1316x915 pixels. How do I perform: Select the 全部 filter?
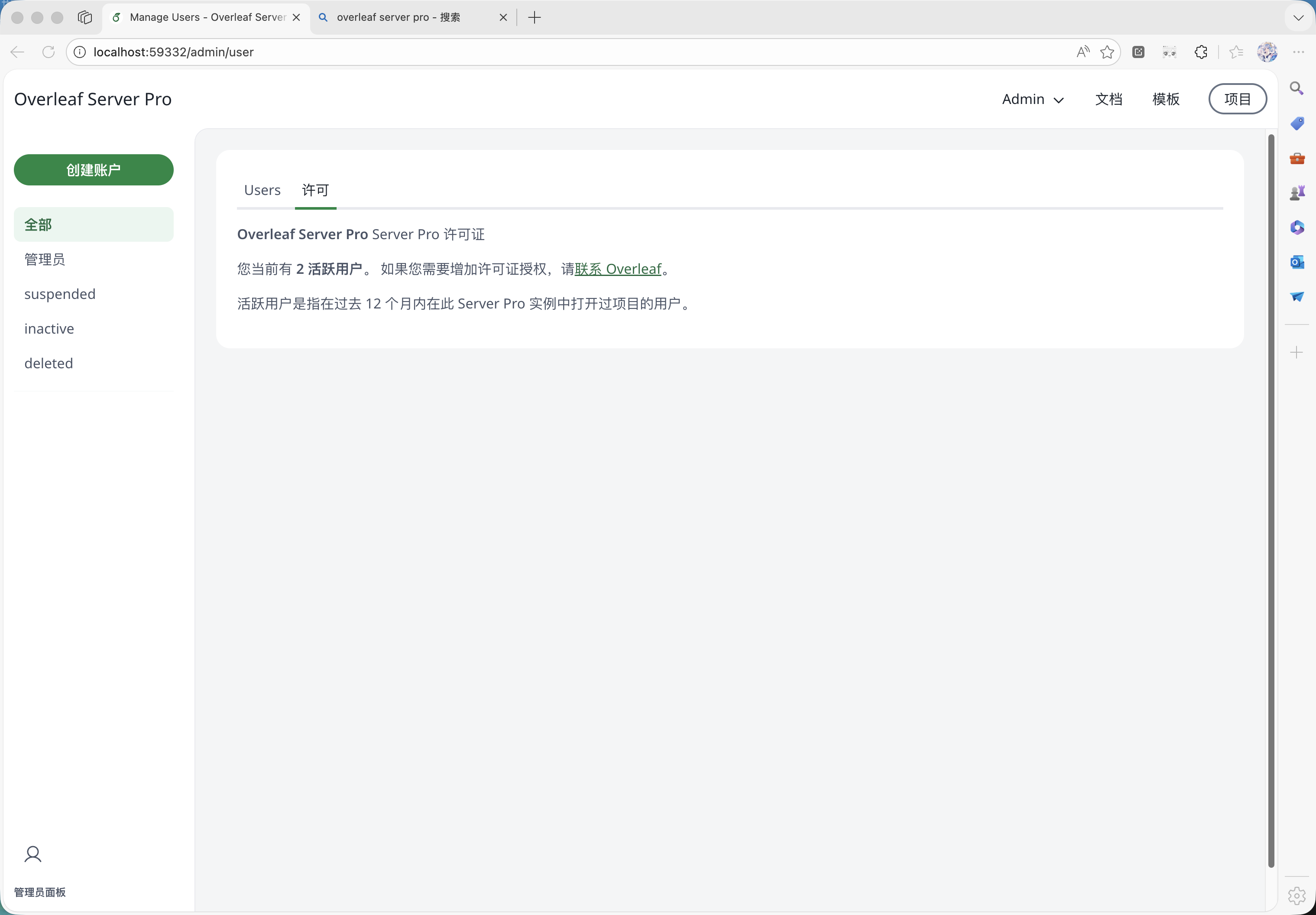(94, 224)
